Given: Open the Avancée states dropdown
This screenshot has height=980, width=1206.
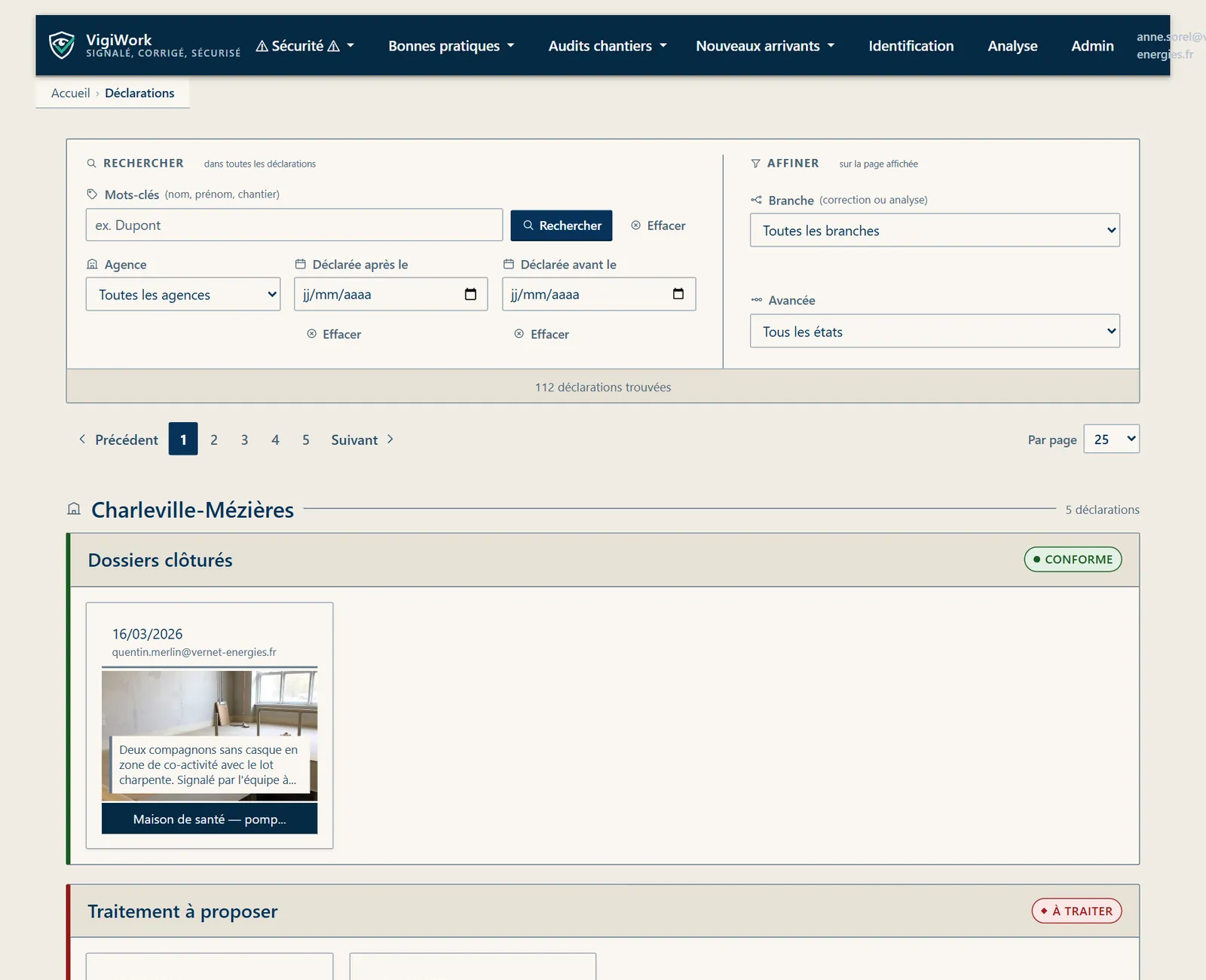Looking at the screenshot, I should (935, 331).
